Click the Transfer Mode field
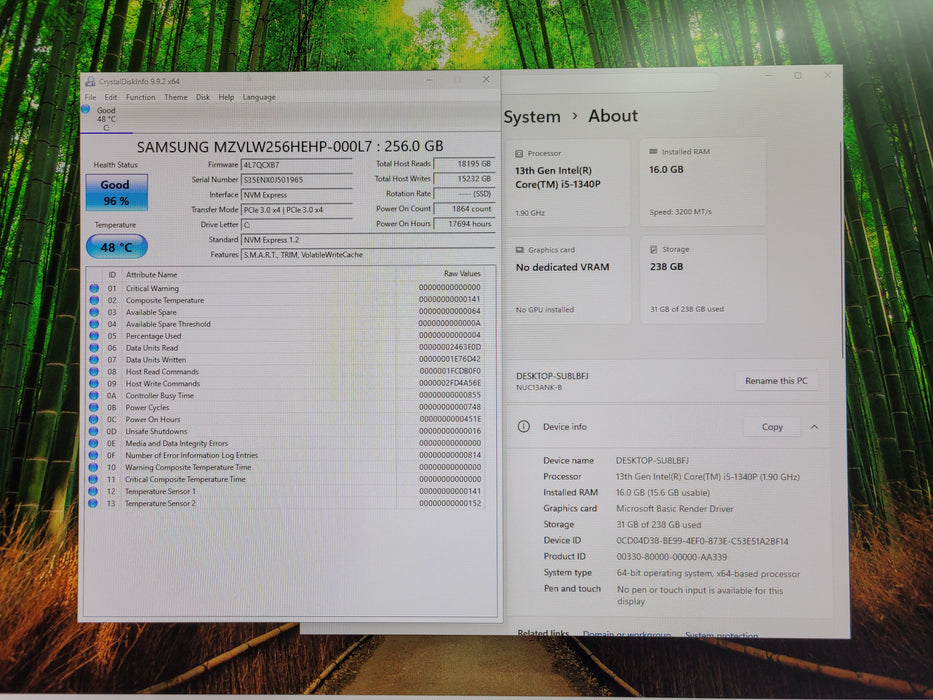This screenshot has width=933, height=700. point(296,210)
